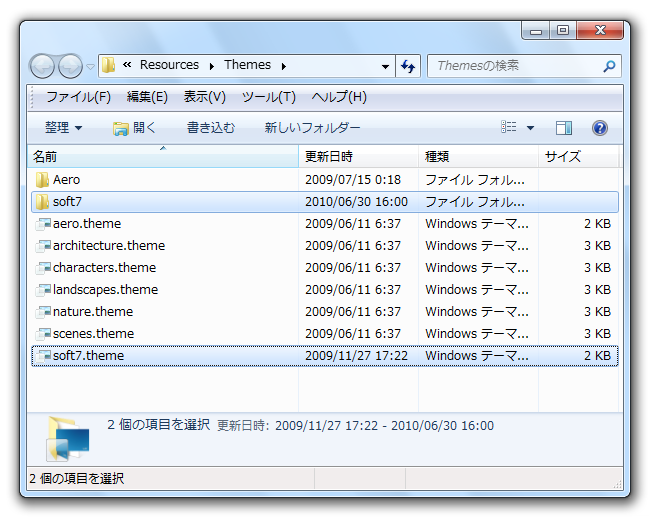Refresh the folder view
This screenshot has height=520, width=655.
[x=408, y=66]
